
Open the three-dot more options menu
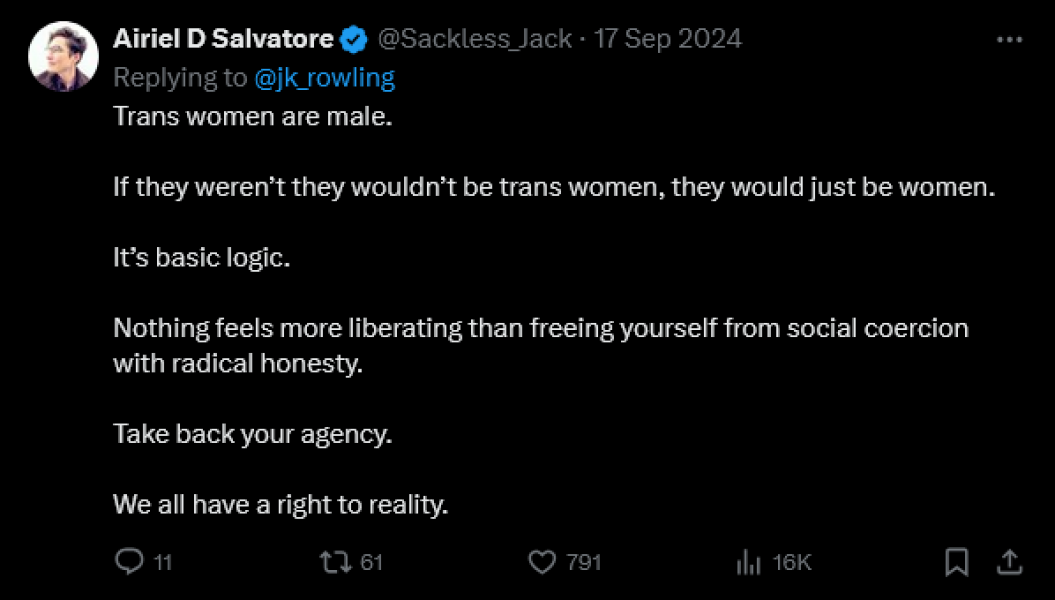tap(1009, 40)
